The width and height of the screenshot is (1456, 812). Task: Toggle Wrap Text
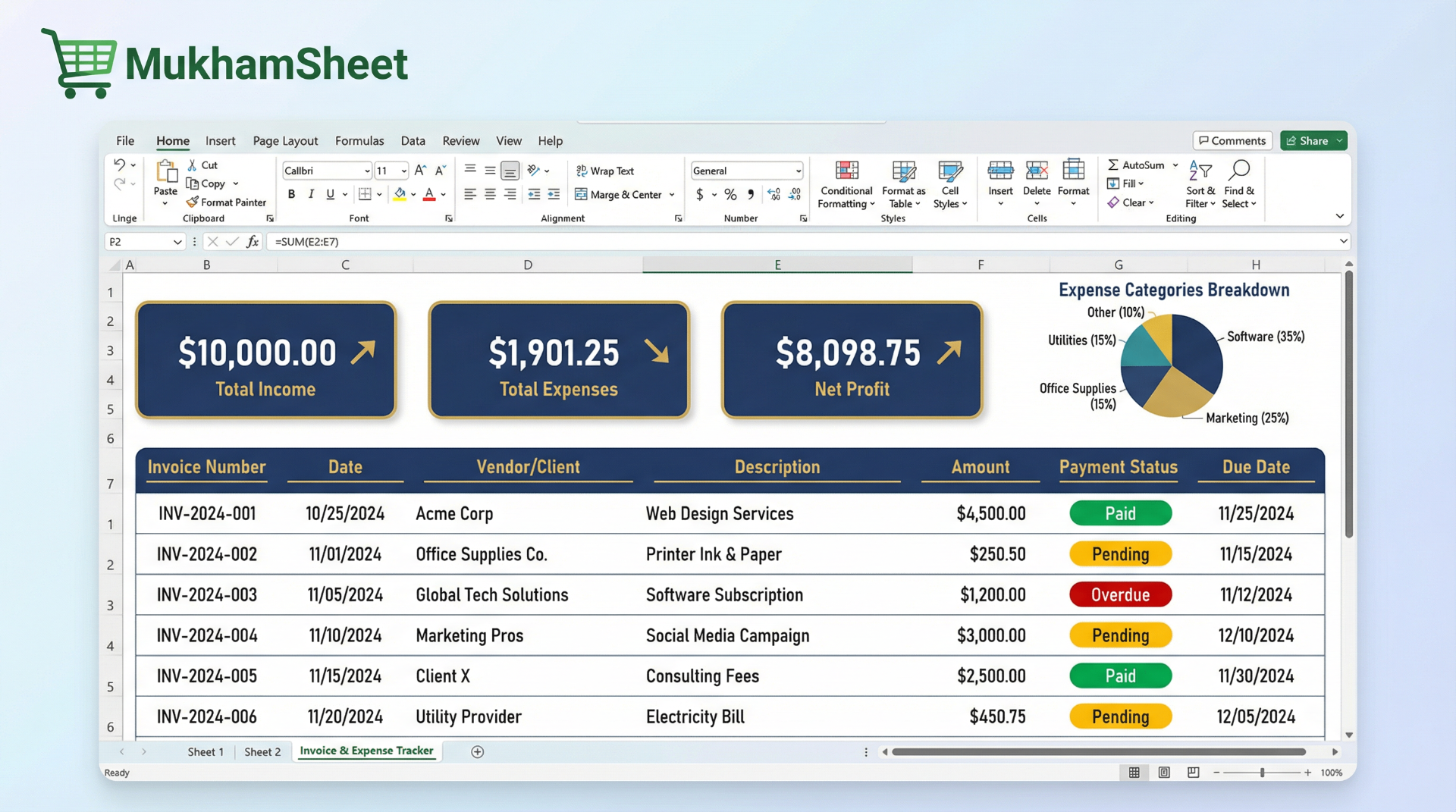[x=604, y=170]
